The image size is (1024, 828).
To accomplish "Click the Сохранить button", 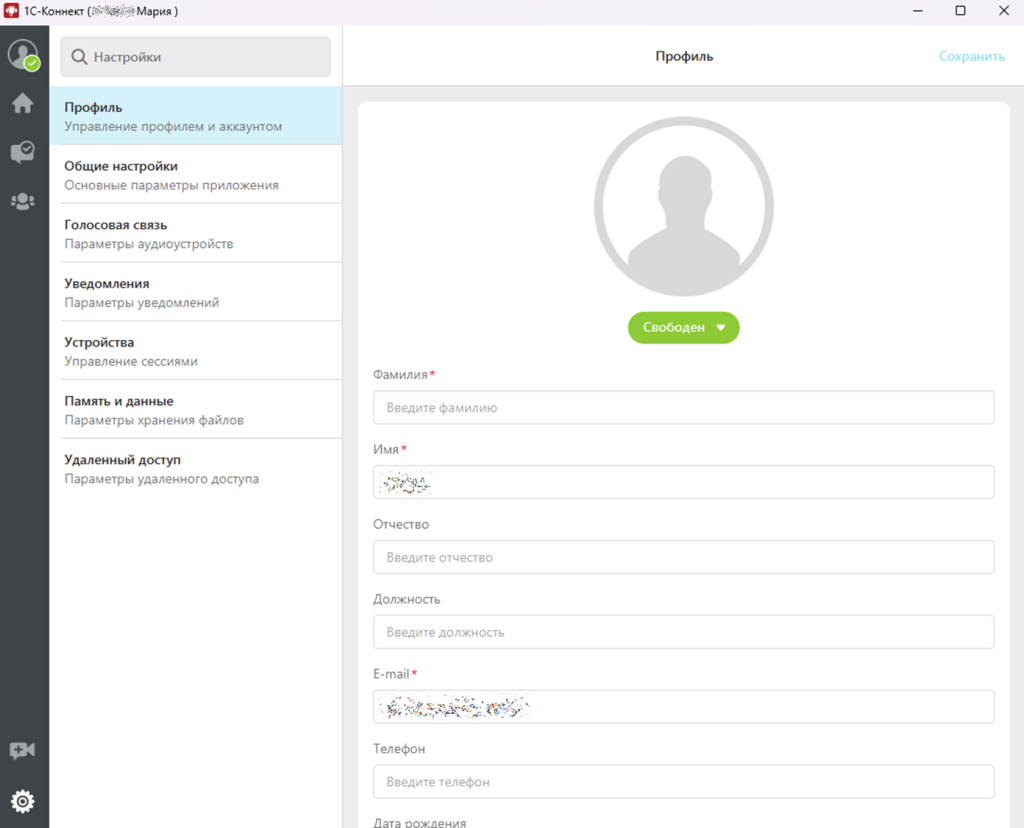I will pyautogui.click(x=971, y=56).
